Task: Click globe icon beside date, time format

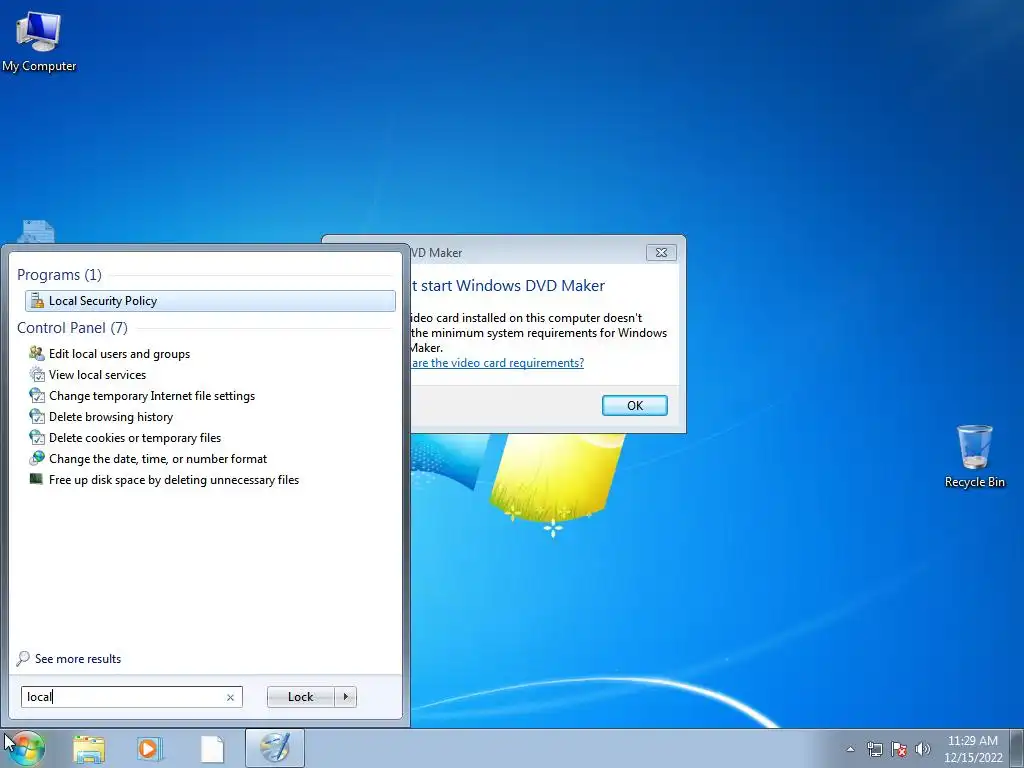Action: coord(37,458)
